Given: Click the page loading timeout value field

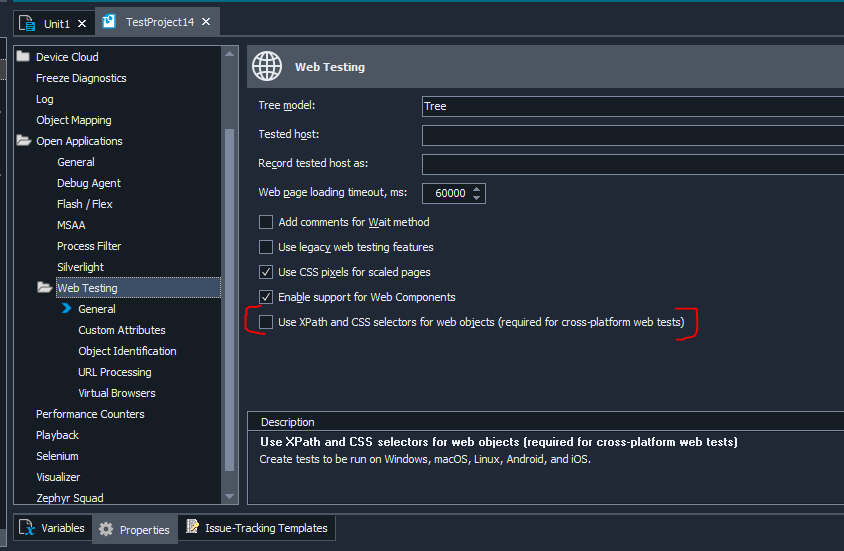Looking at the screenshot, I should click(x=447, y=193).
